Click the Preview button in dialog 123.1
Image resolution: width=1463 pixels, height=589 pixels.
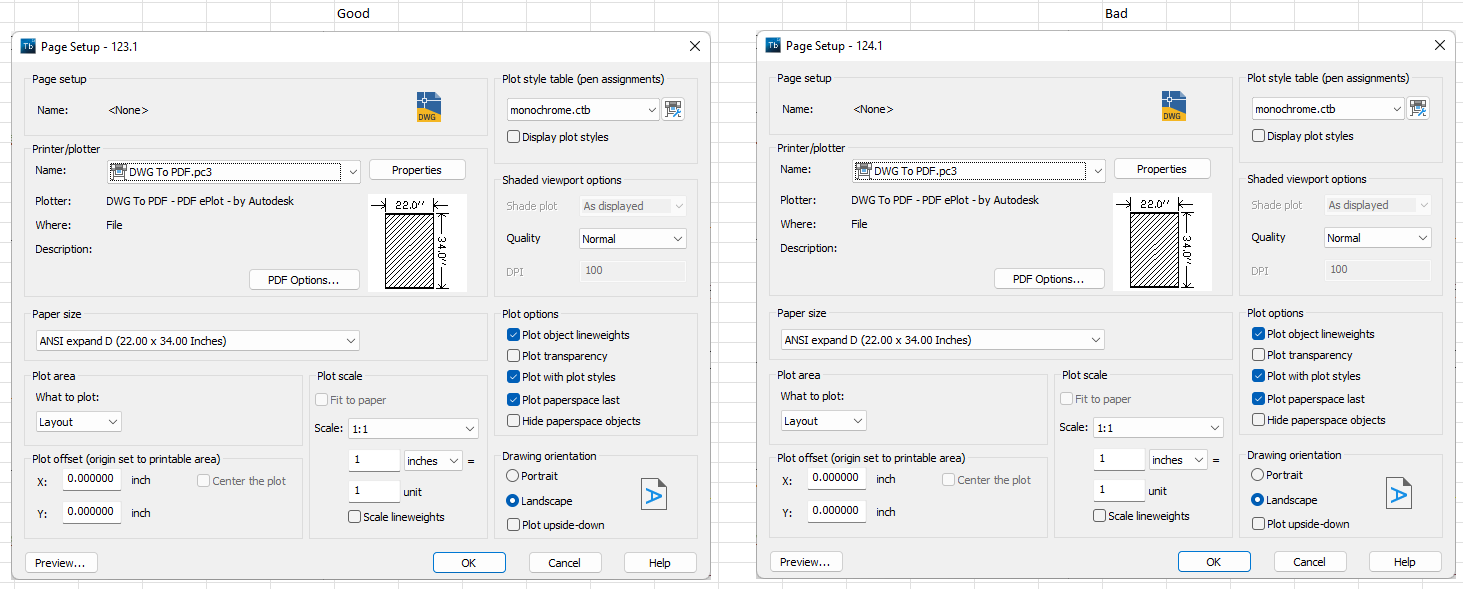tap(61, 562)
